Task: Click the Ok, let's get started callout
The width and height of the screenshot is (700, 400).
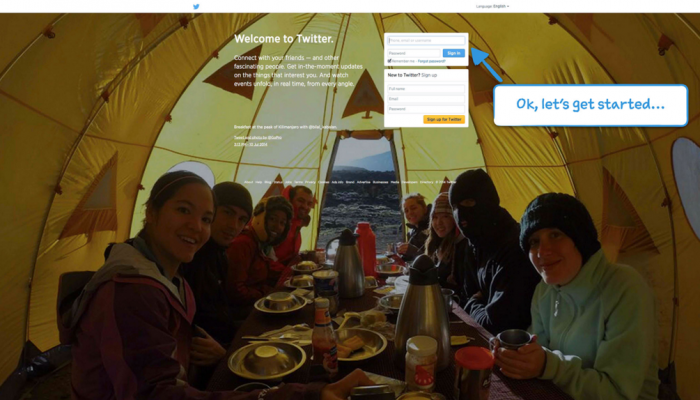Action: (591, 105)
